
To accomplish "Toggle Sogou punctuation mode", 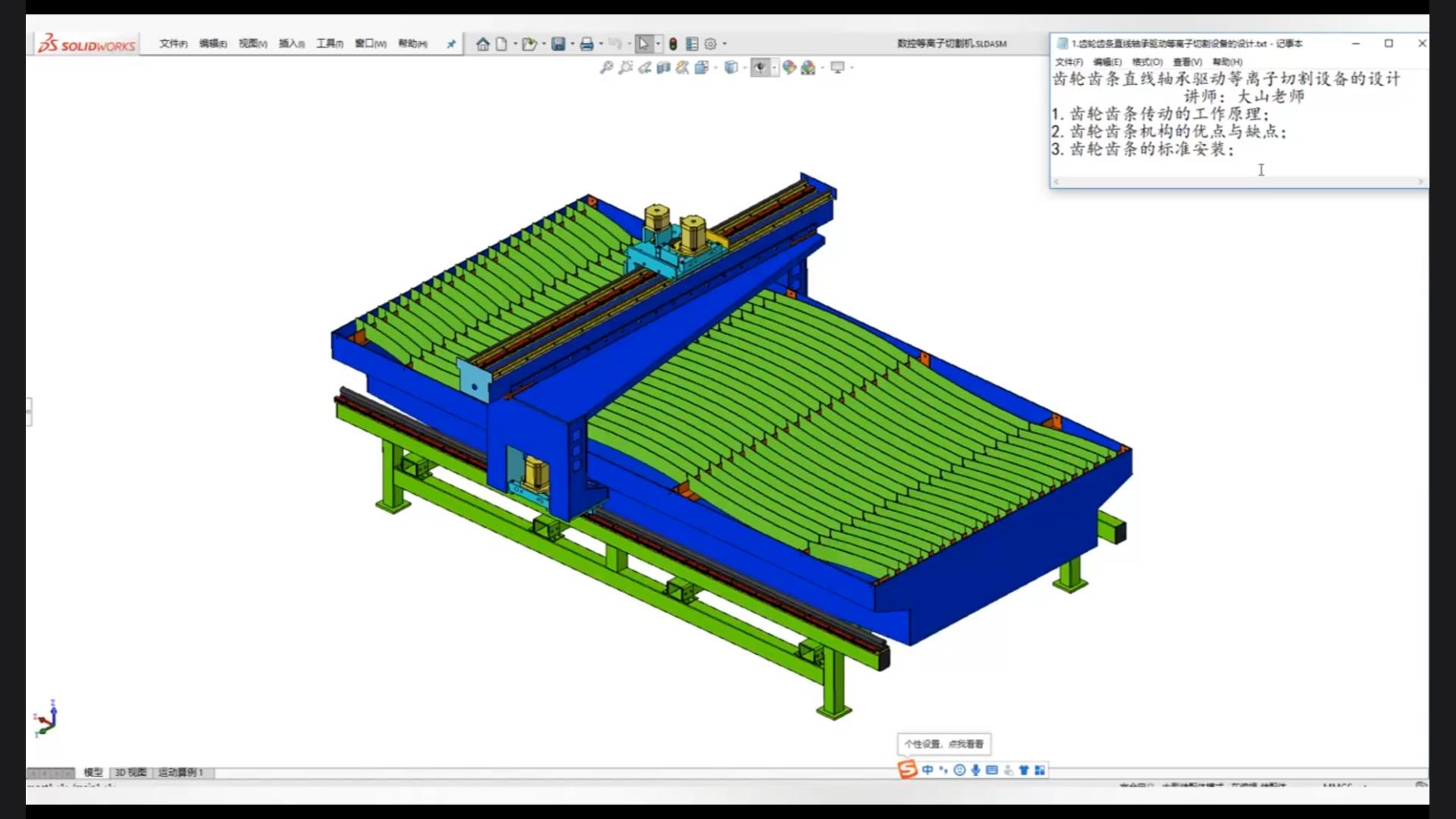I will tap(943, 770).
